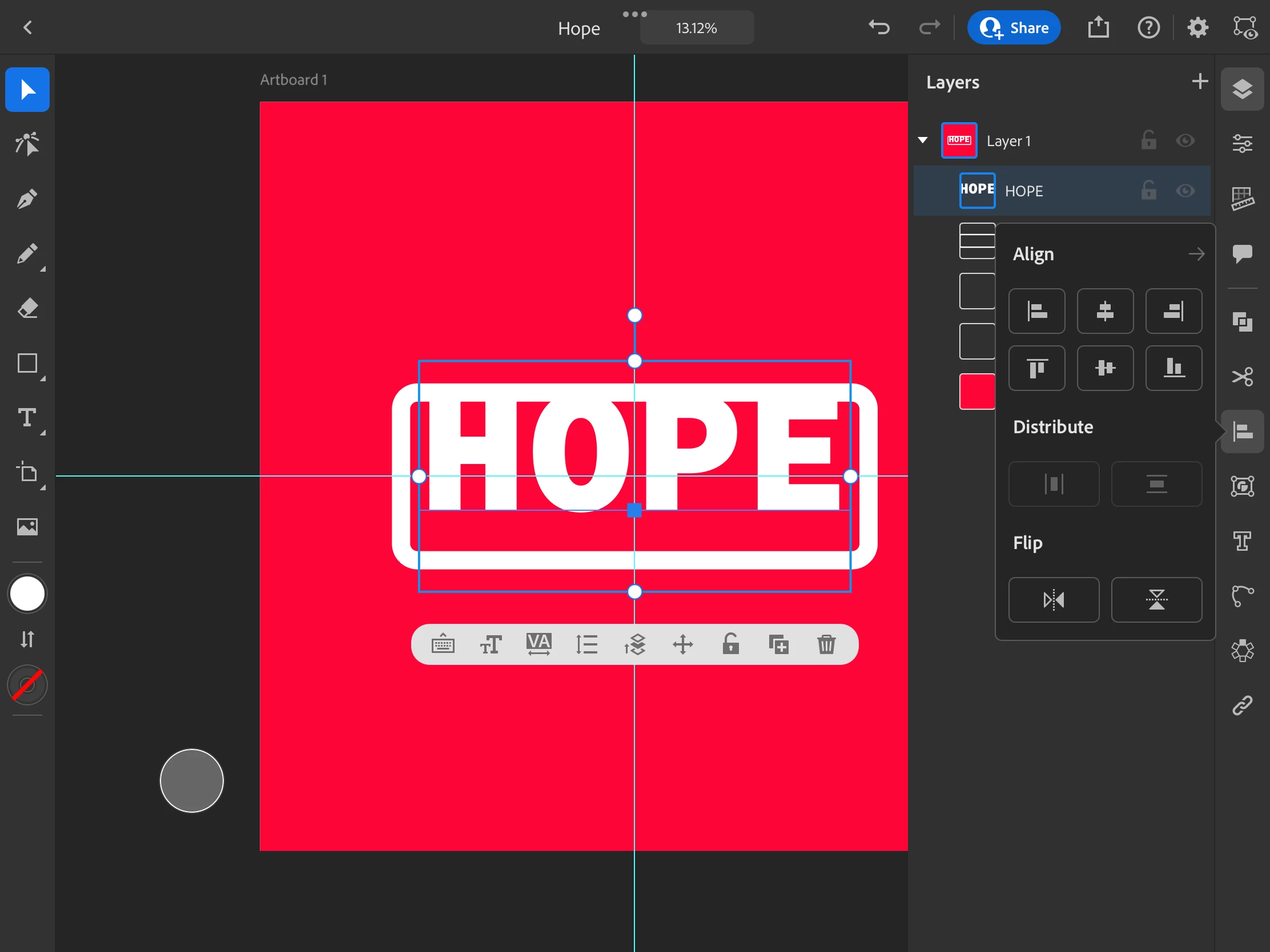
Task: Expand Align panel with arrow
Action: click(x=1196, y=253)
